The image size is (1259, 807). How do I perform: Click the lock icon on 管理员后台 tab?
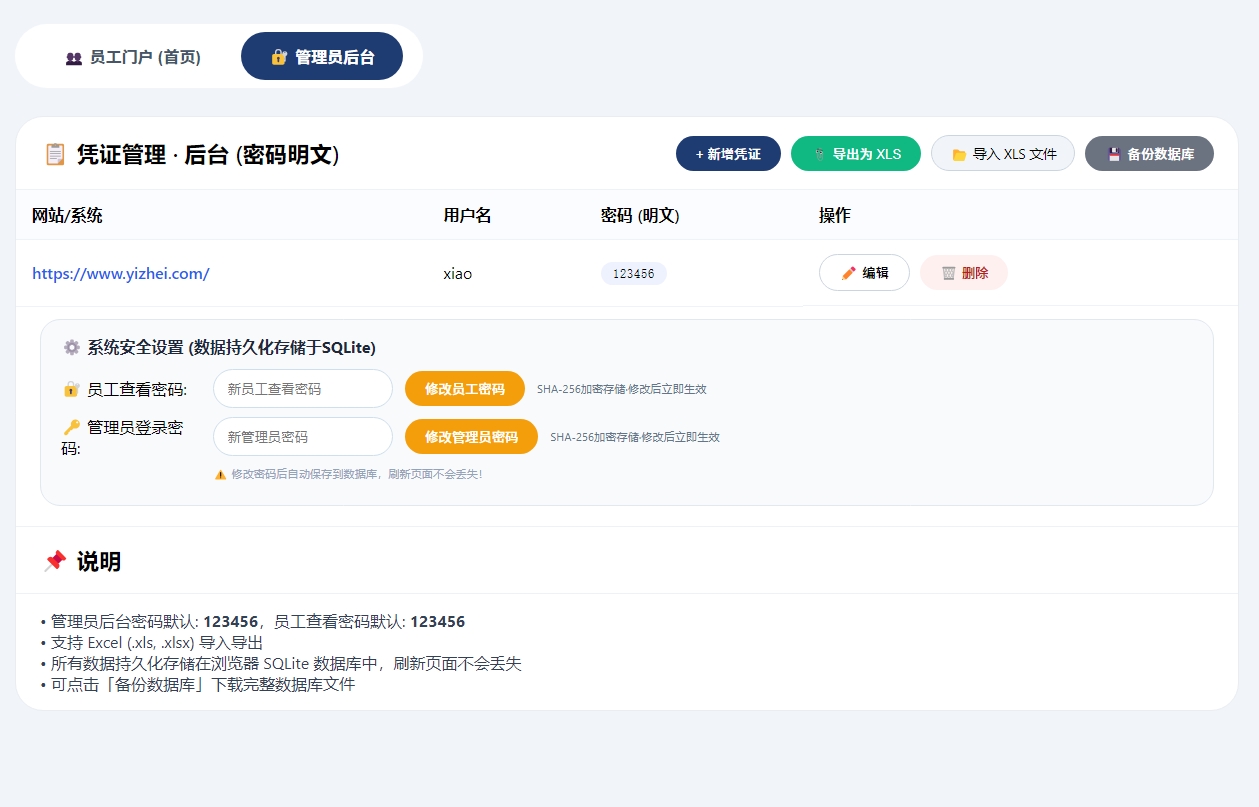click(x=279, y=57)
